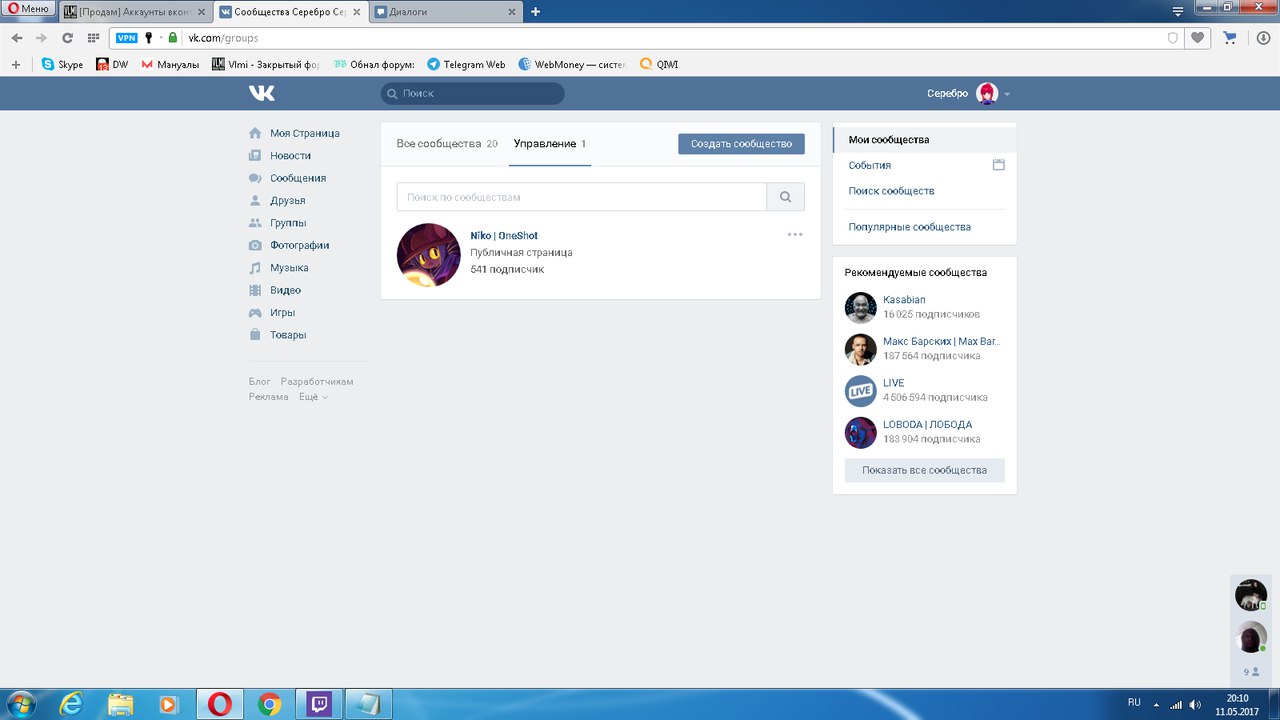Click the heart bookmark icon in address bar
The height and width of the screenshot is (720, 1280).
point(1197,38)
